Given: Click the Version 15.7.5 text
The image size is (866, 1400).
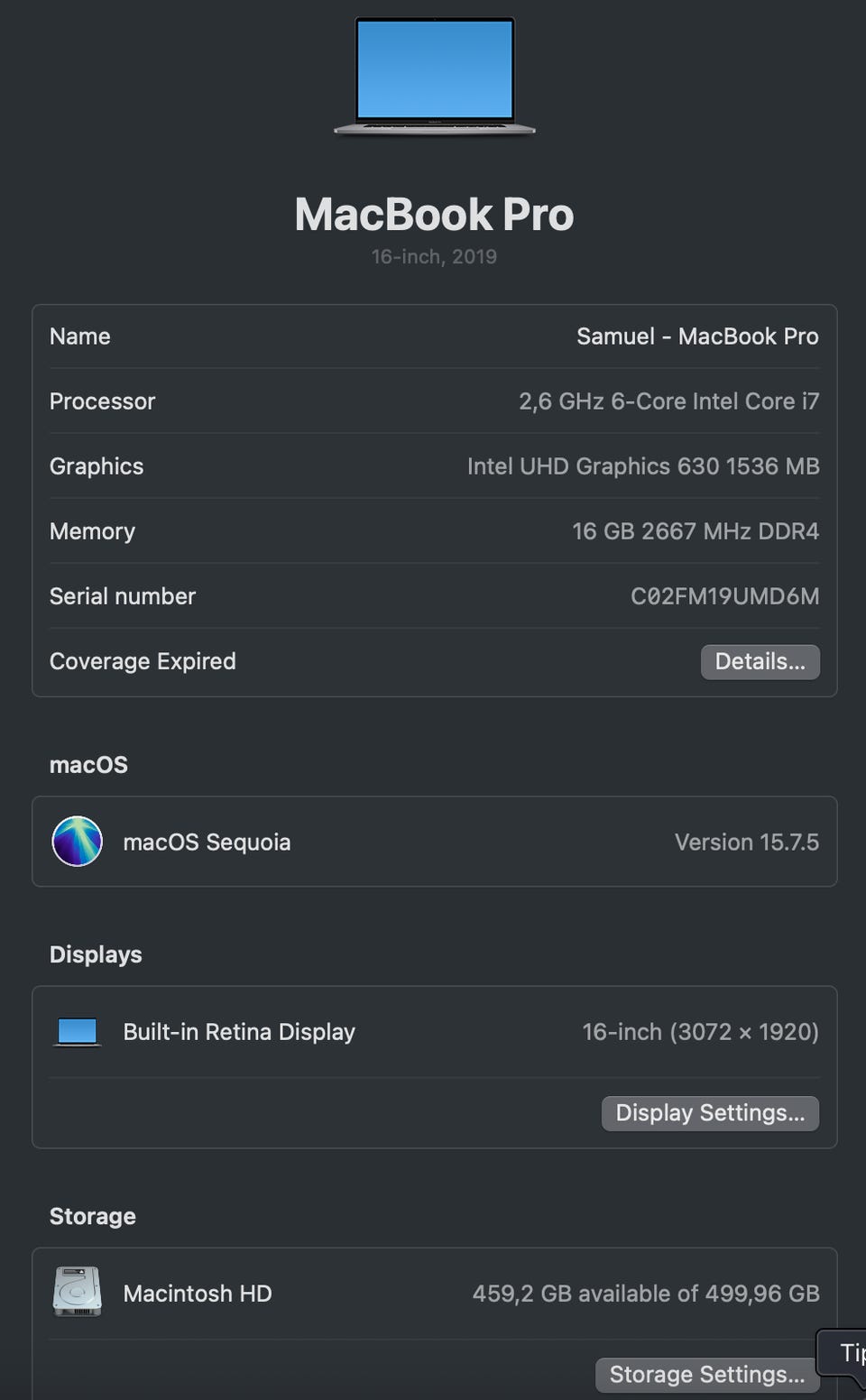Looking at the screenshot, I should click(x=746, y=842).
